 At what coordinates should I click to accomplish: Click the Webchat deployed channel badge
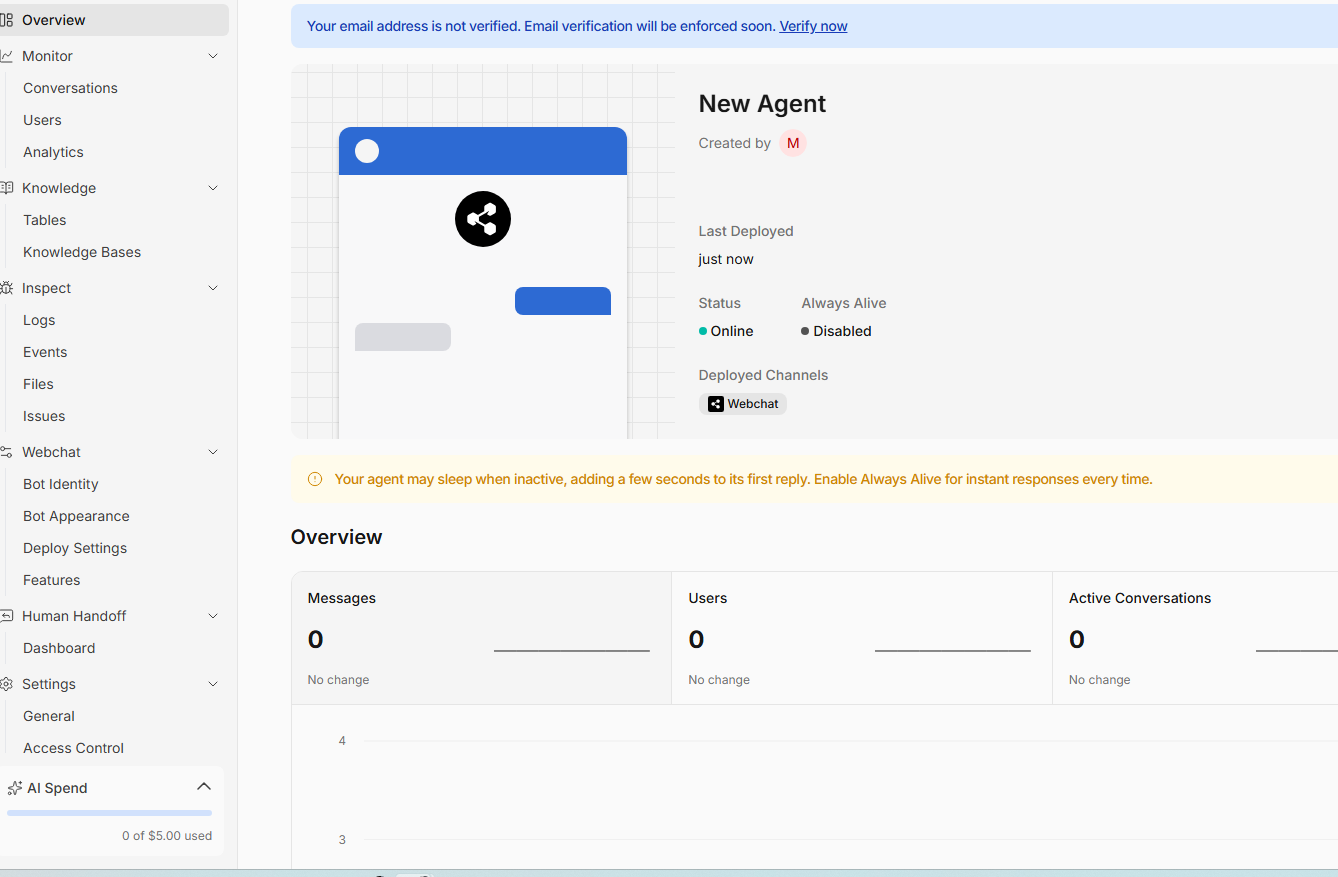click(743, 403)
